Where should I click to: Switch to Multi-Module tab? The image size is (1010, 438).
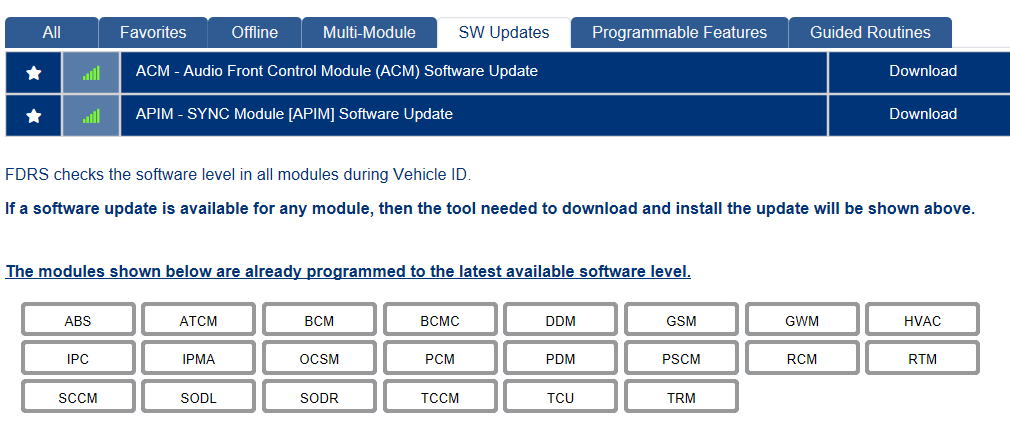(369, 33)
